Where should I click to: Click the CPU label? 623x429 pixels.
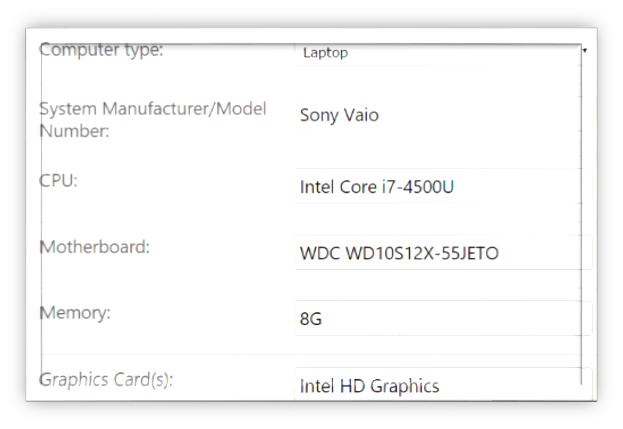point(58,181)
